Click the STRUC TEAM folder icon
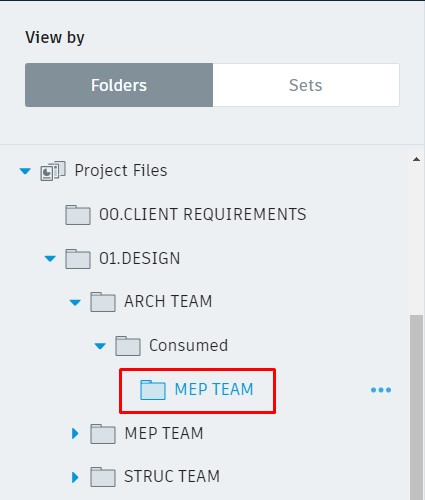425x500 pixels. coord(103,477)
